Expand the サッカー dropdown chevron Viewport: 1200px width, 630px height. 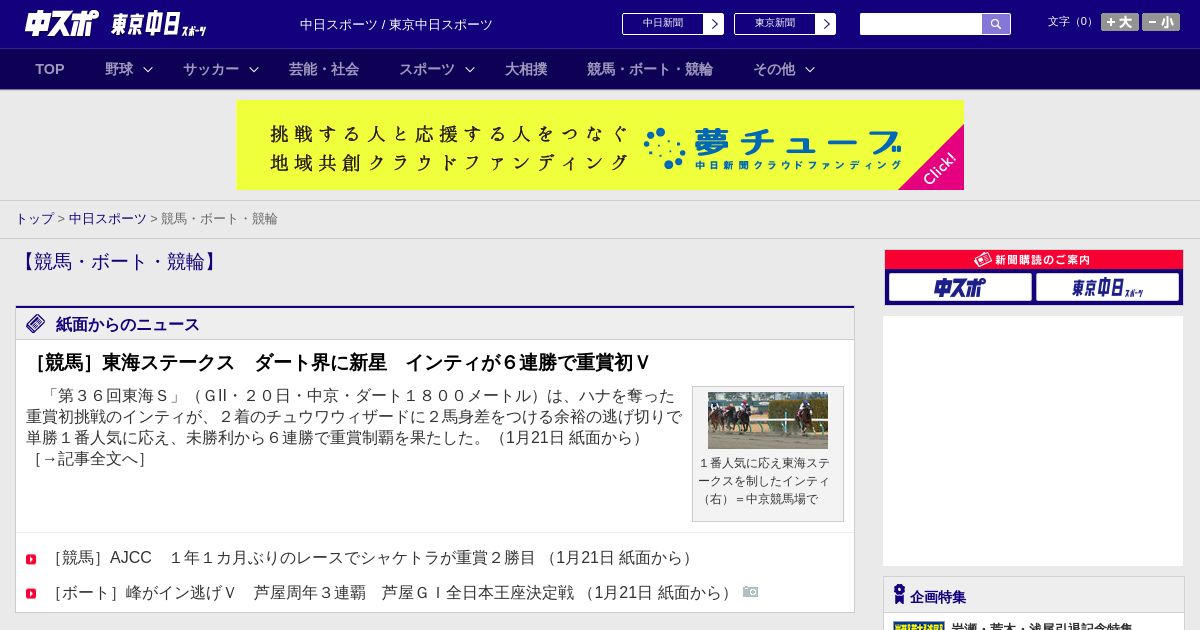pos(254,69)
